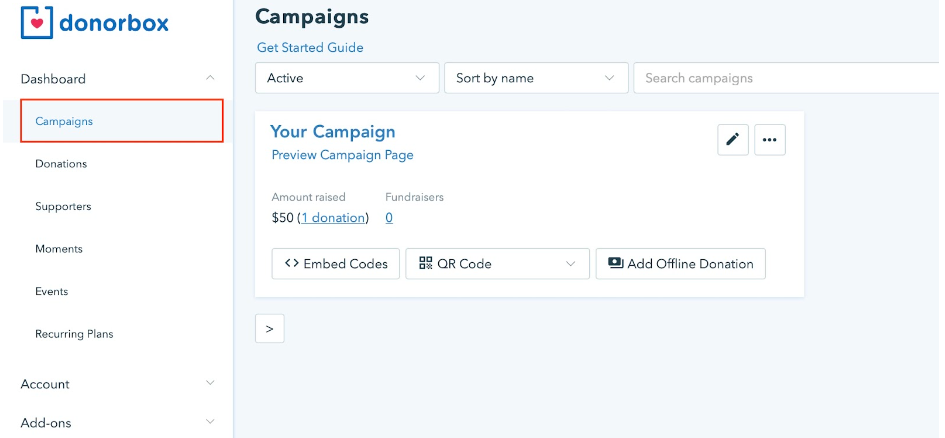Click the pencil edit campaign icon
This screenshot has width=945, height=438.
(x=733, y=140)
